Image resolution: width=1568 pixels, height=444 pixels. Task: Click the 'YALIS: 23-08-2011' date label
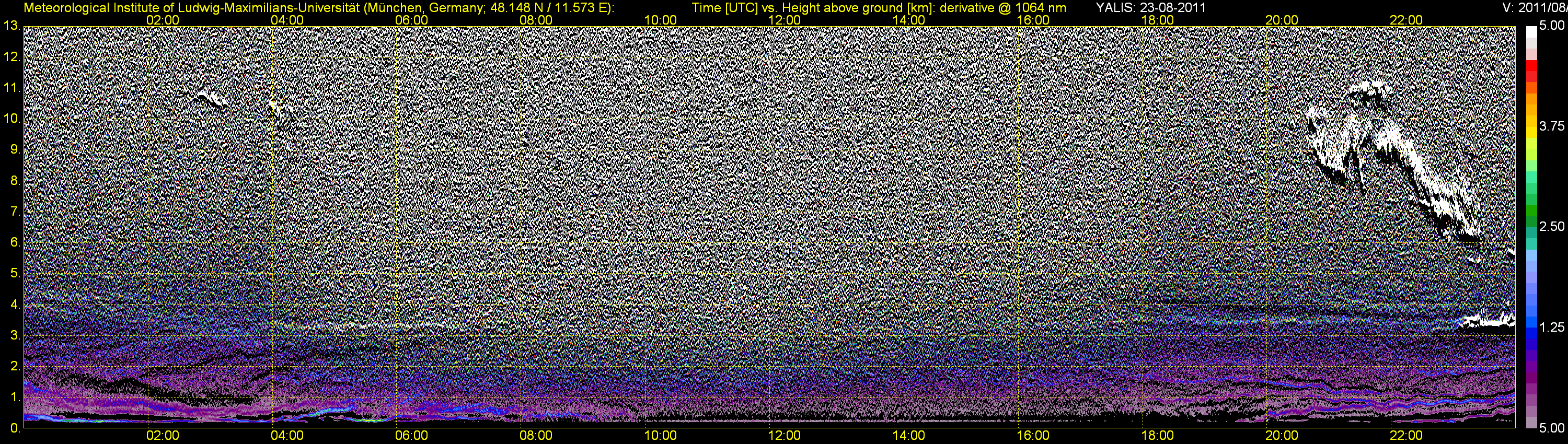(1150, 8)
